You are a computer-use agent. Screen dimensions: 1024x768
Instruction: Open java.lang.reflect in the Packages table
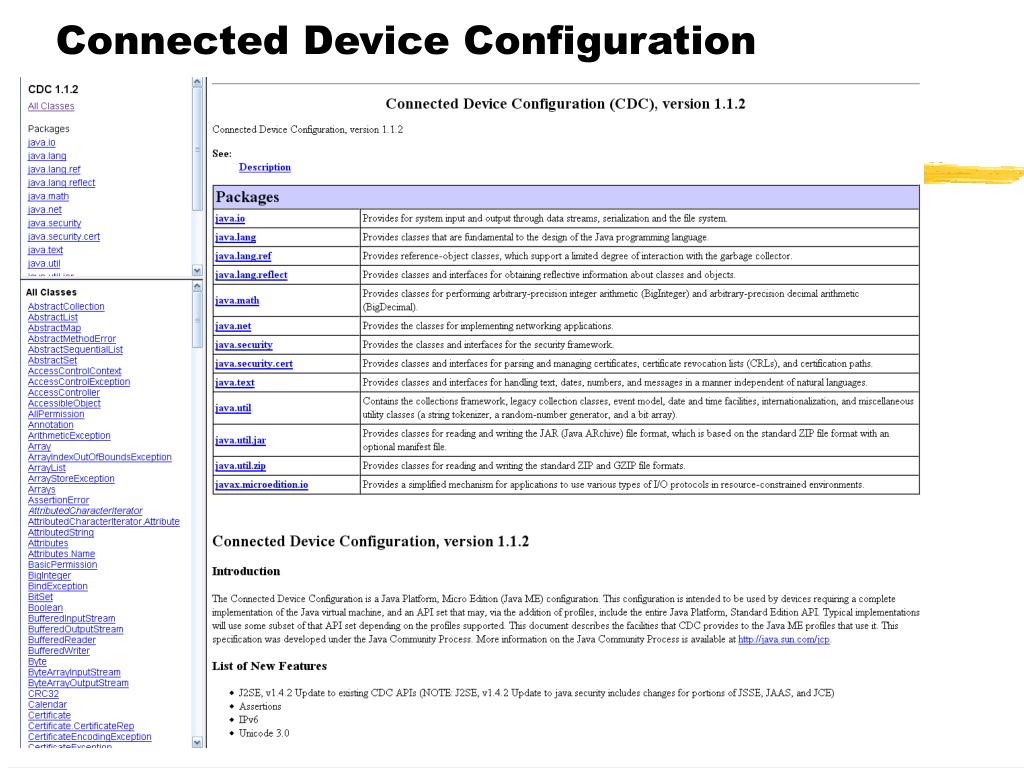[251, 275]
